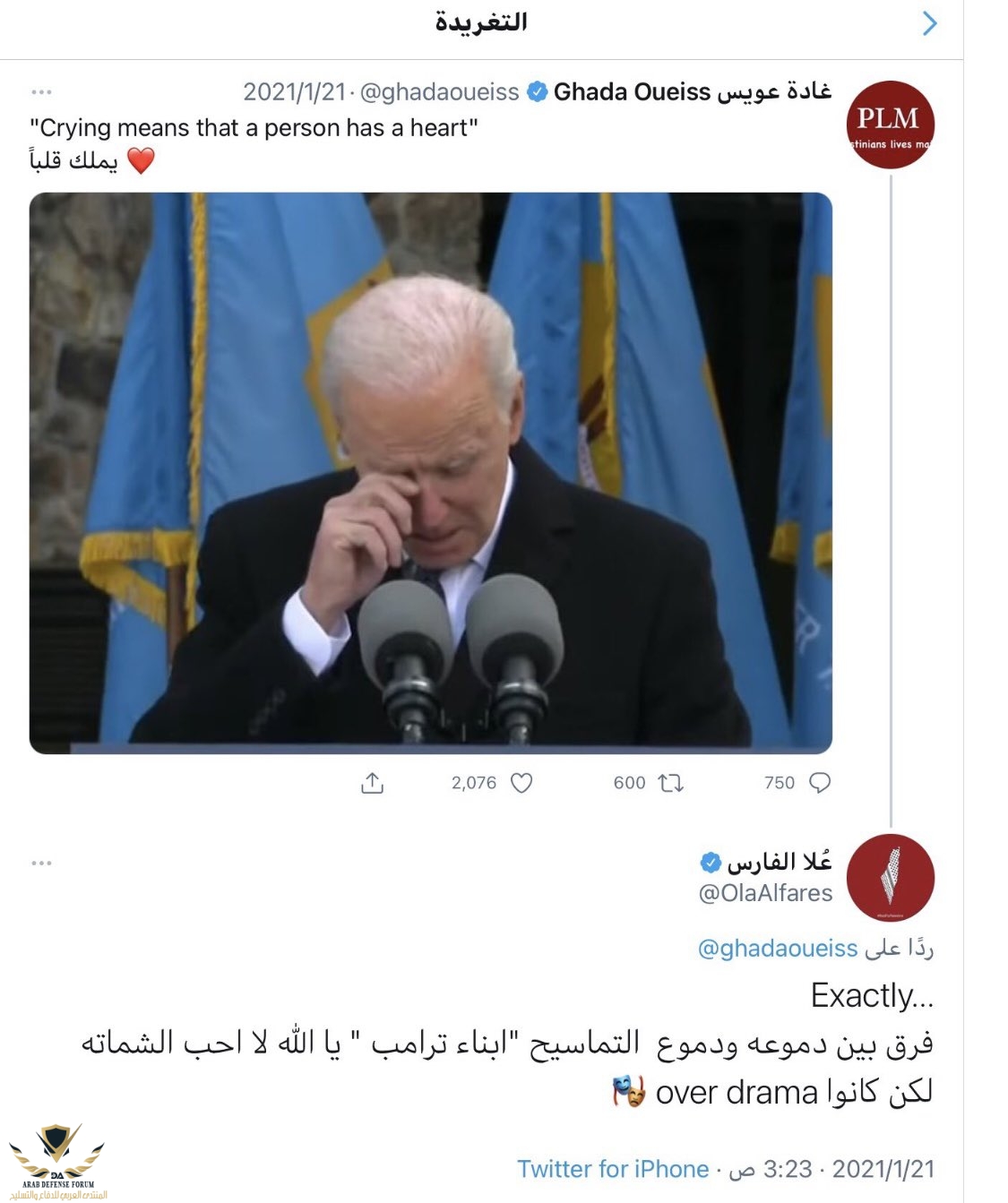Open the crying man photo thumbnail

pyautogui.click(x=431, y=473)
